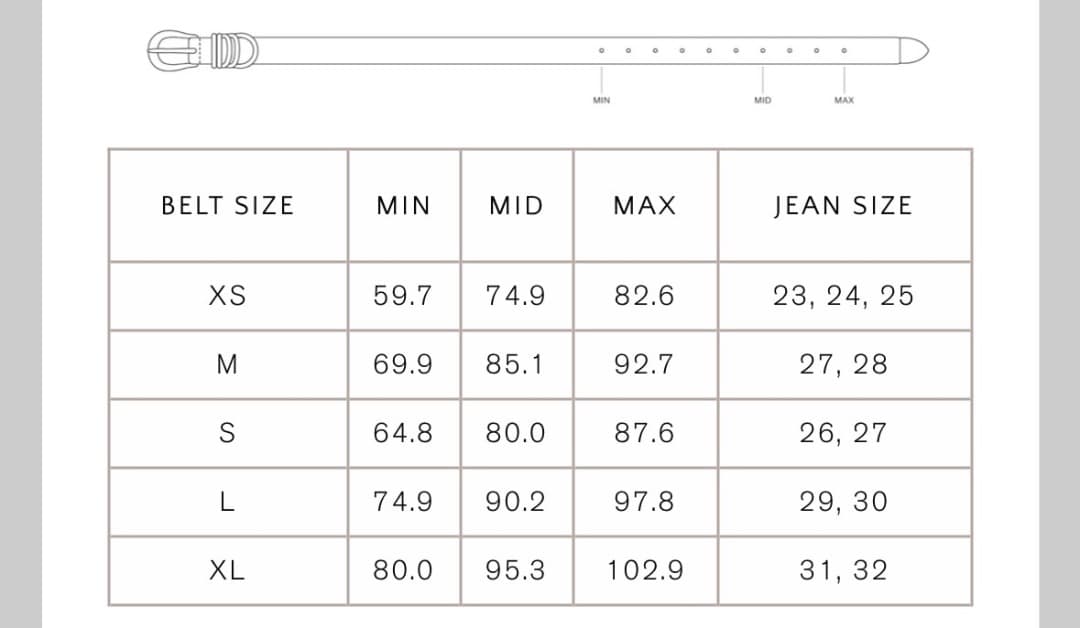The width and height of the screenshot is (1080, 628).
Task: Click the pointed tip of the belt
Action: pyautogui.click(x=914, y=49)
